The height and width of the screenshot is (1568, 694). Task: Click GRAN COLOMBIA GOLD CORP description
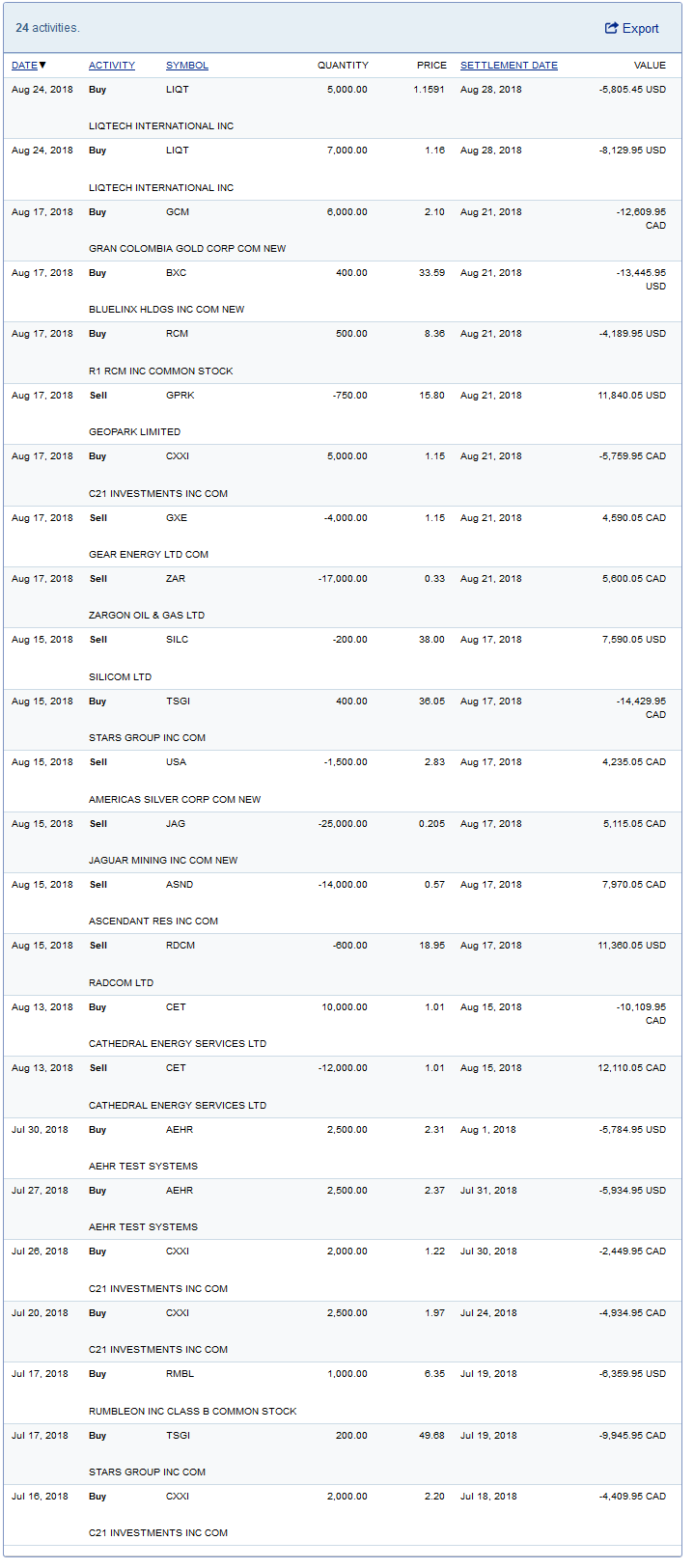coord(187,249)
